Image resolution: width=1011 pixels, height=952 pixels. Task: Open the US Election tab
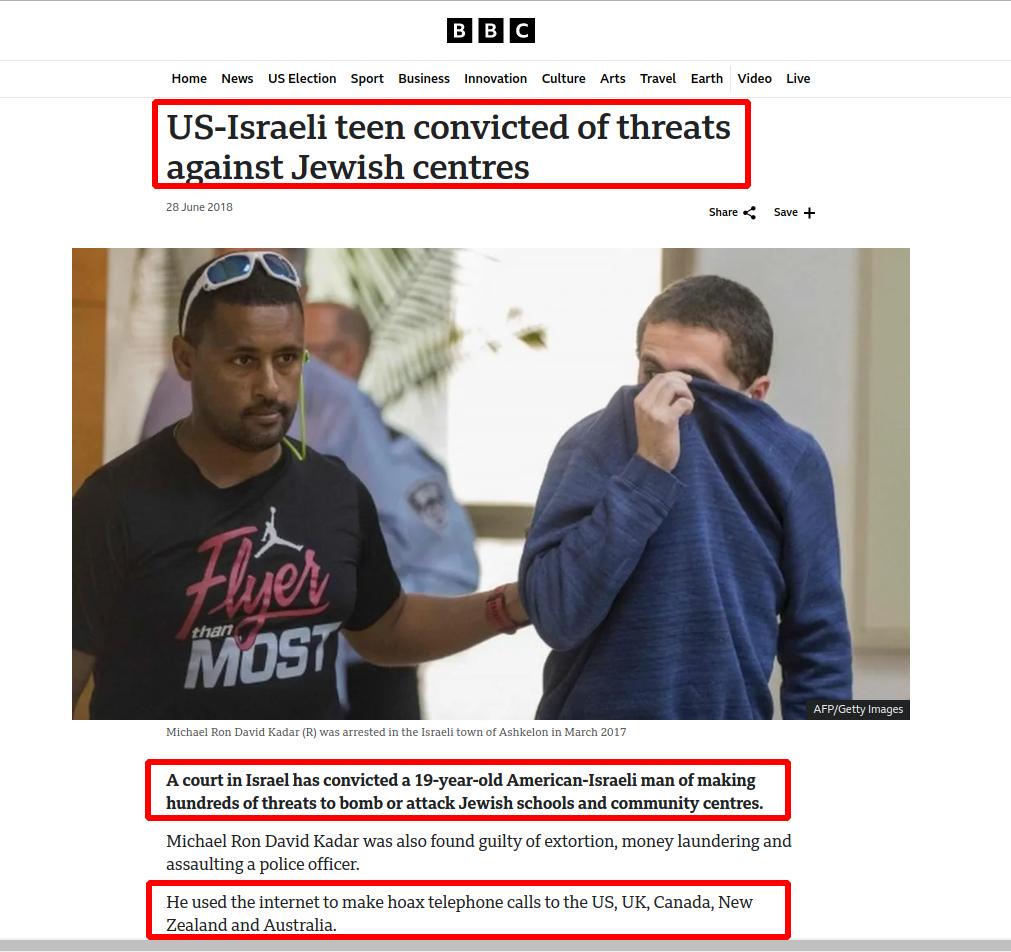(x=302, y=79)
